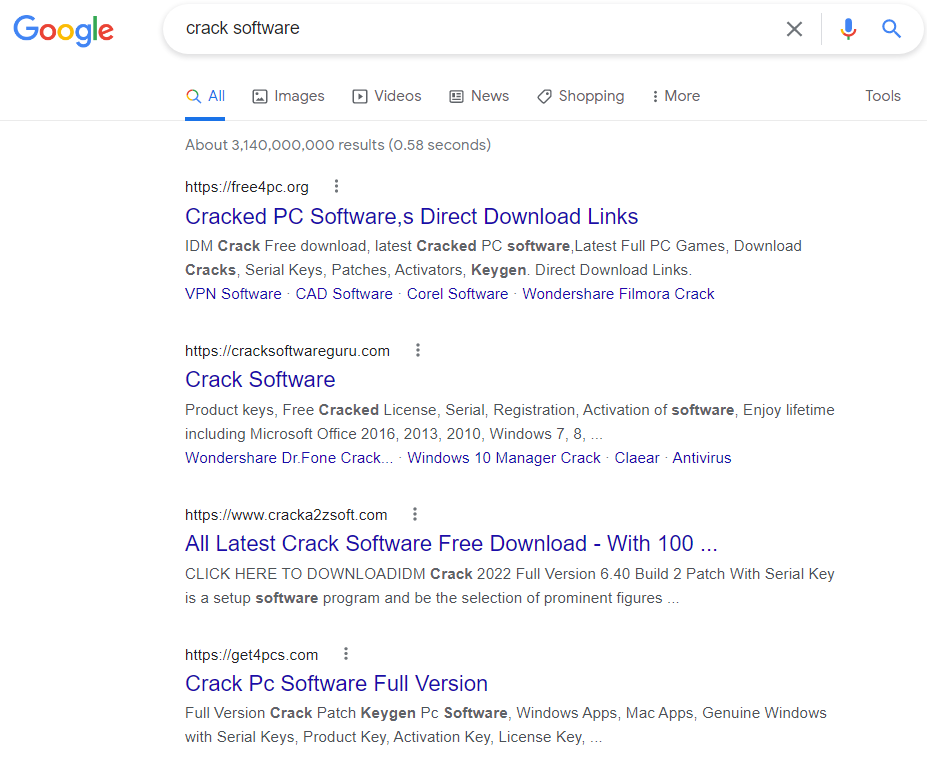927x757 pixels.
Task: Select the News tab
Action: point(479,96)
